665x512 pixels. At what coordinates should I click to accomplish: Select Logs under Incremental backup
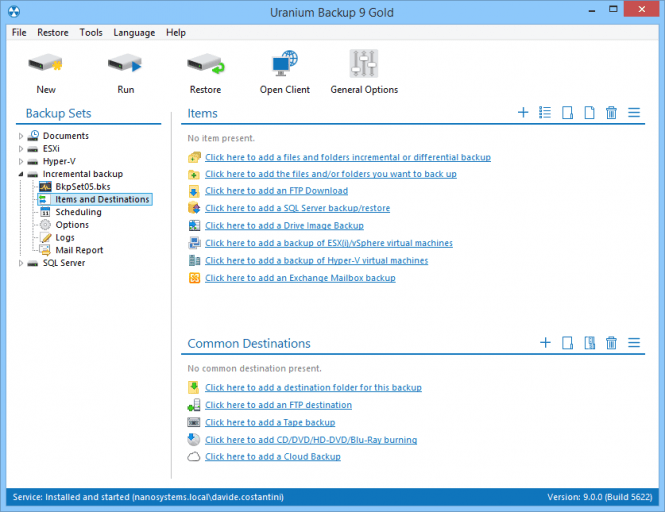pyautogui.click(x=65, y=238)
